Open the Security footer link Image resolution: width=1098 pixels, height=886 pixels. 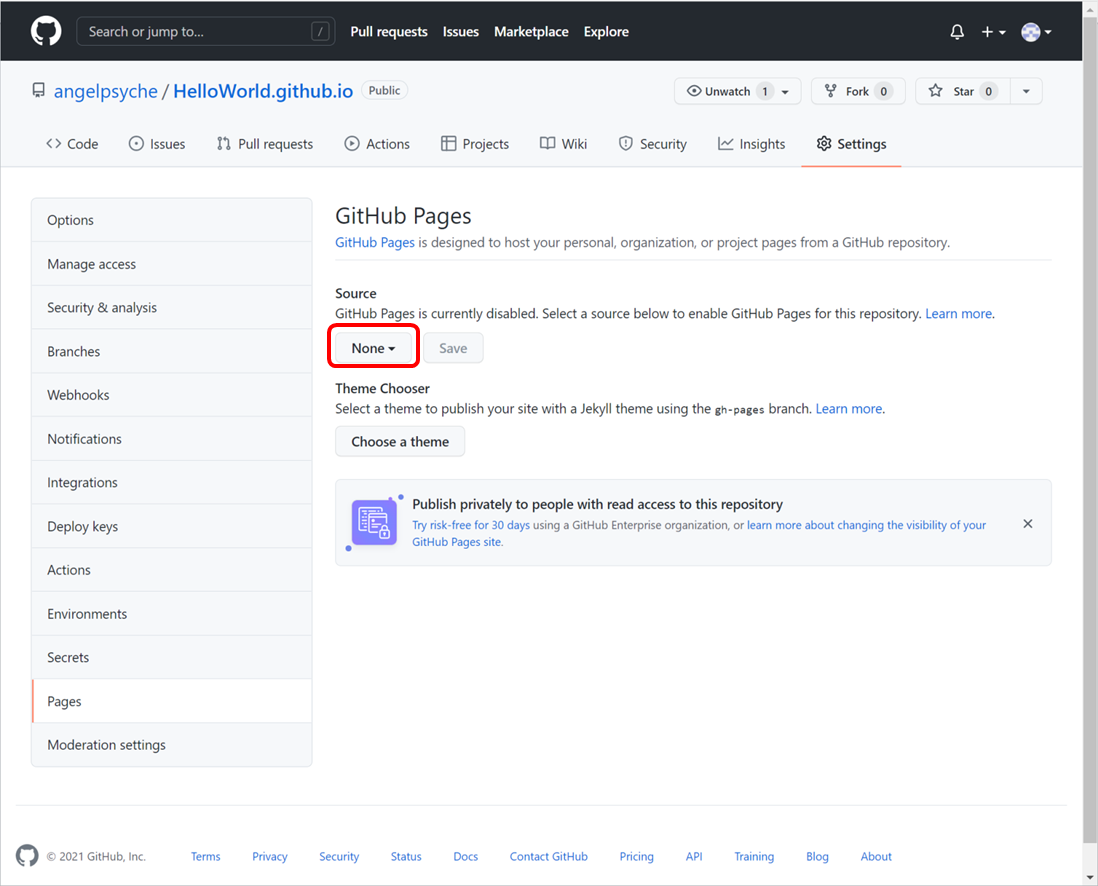(339, 857)
